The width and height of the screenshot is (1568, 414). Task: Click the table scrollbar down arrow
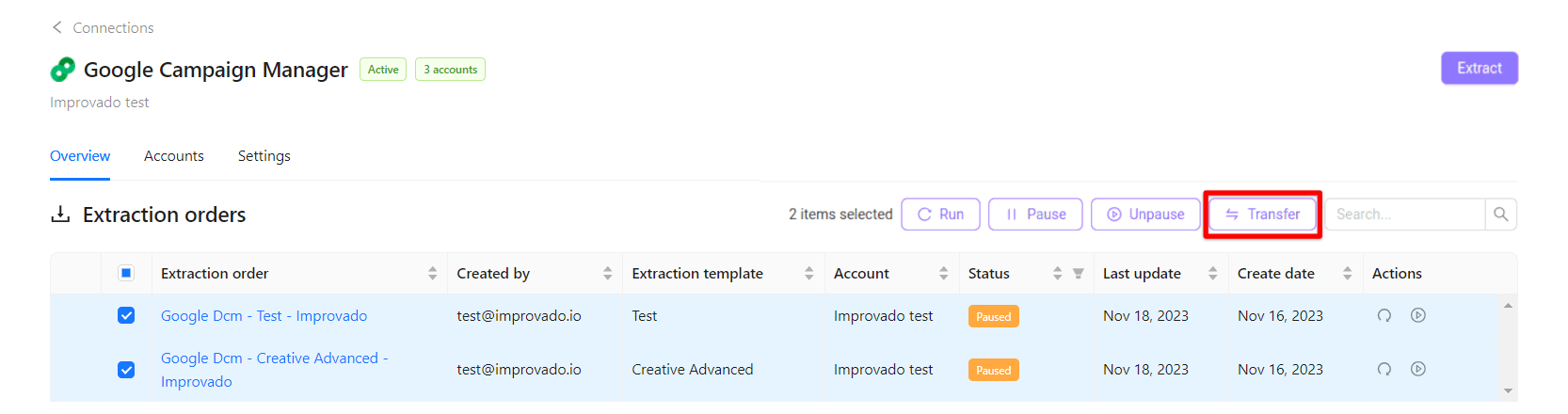1509,390
